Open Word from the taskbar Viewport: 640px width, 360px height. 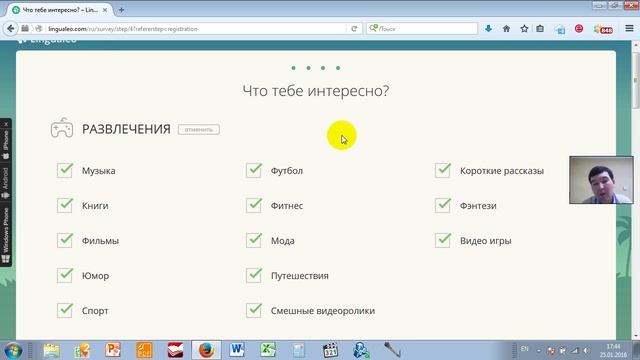point(237,351)
